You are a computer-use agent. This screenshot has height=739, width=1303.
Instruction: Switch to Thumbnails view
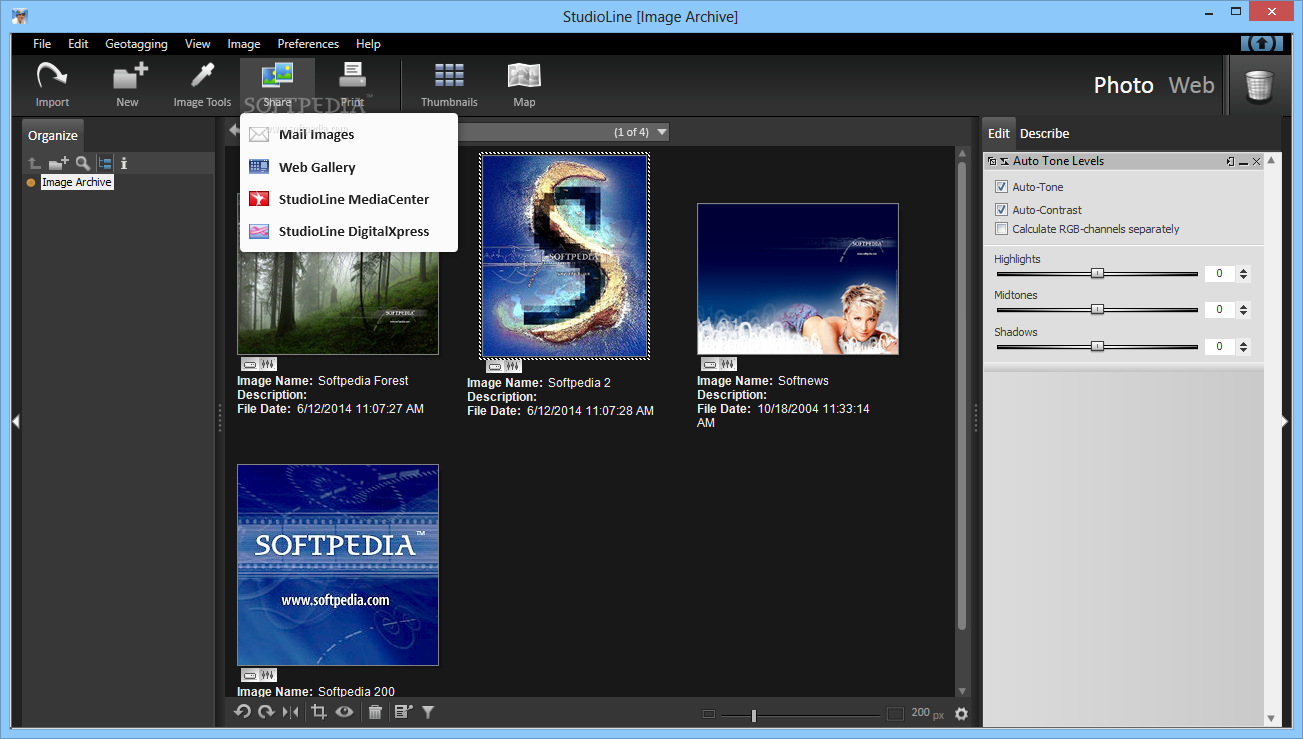click(449, 85)
